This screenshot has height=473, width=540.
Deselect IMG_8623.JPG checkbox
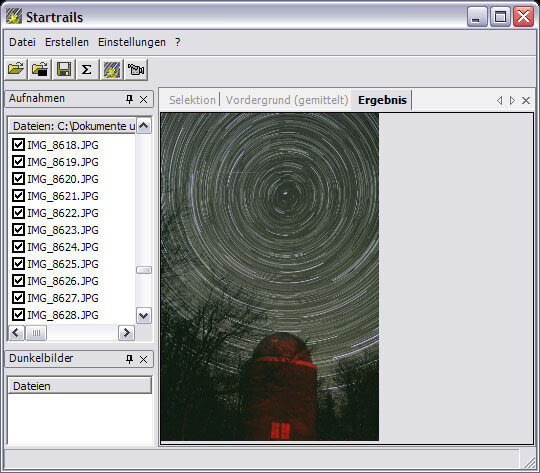pos(18,229)
